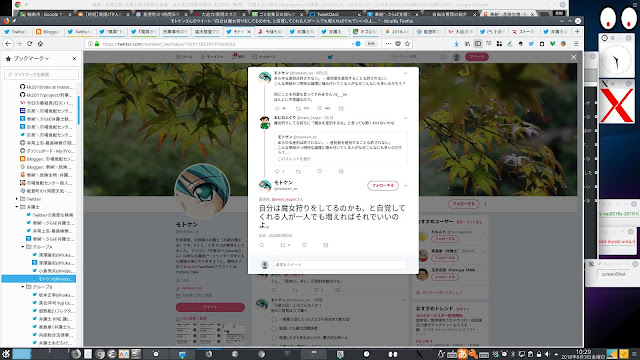Viewport: 640px width, 360px height.
Task: Save page to Pocket icon
Action: tap(398, 44)
